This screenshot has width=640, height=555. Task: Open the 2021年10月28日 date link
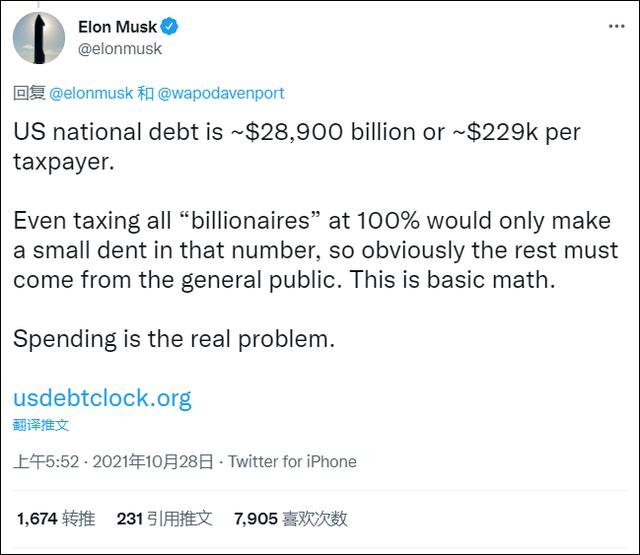click(153, 462)
